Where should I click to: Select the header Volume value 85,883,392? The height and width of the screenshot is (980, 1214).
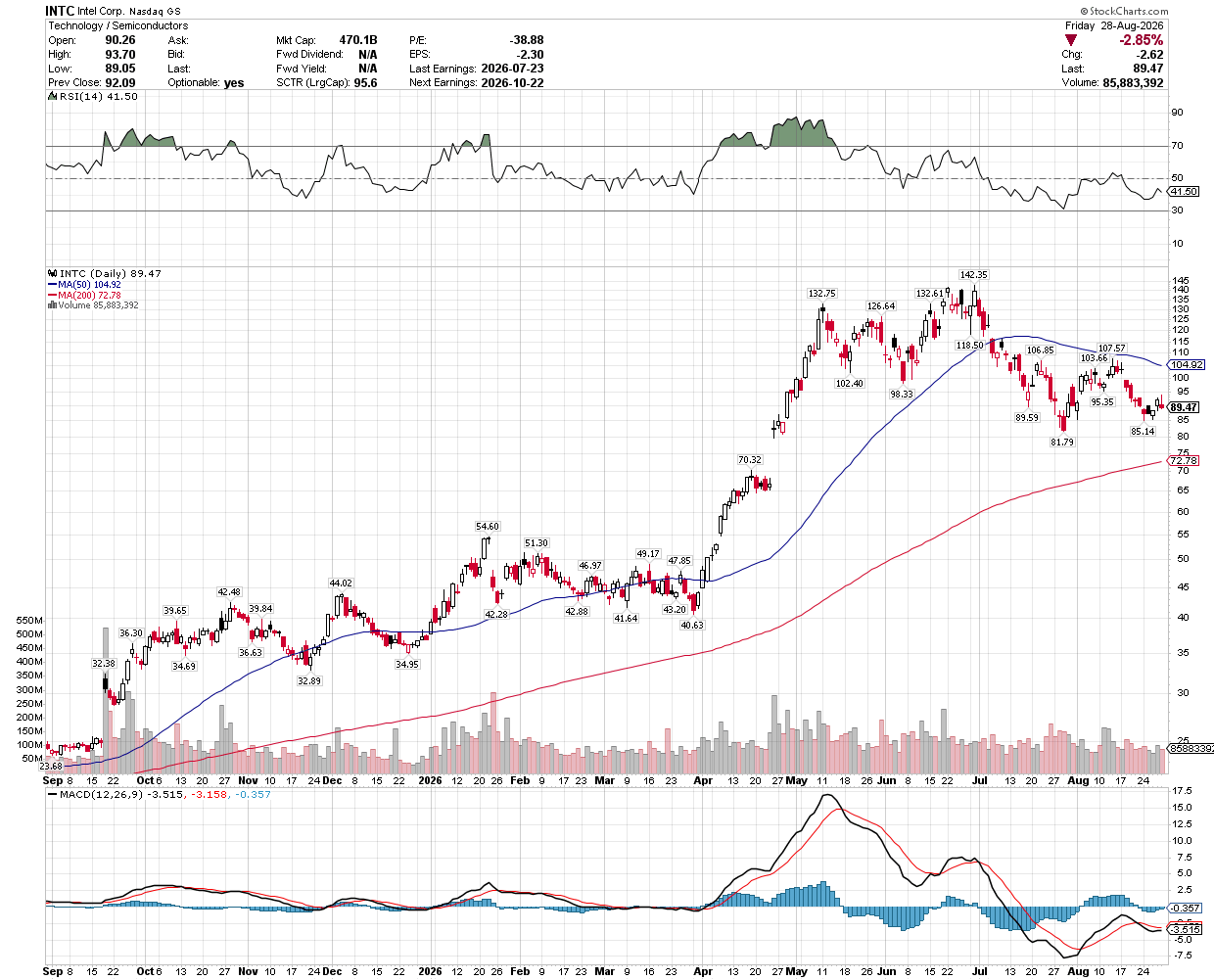click(x=1133, y=82)
